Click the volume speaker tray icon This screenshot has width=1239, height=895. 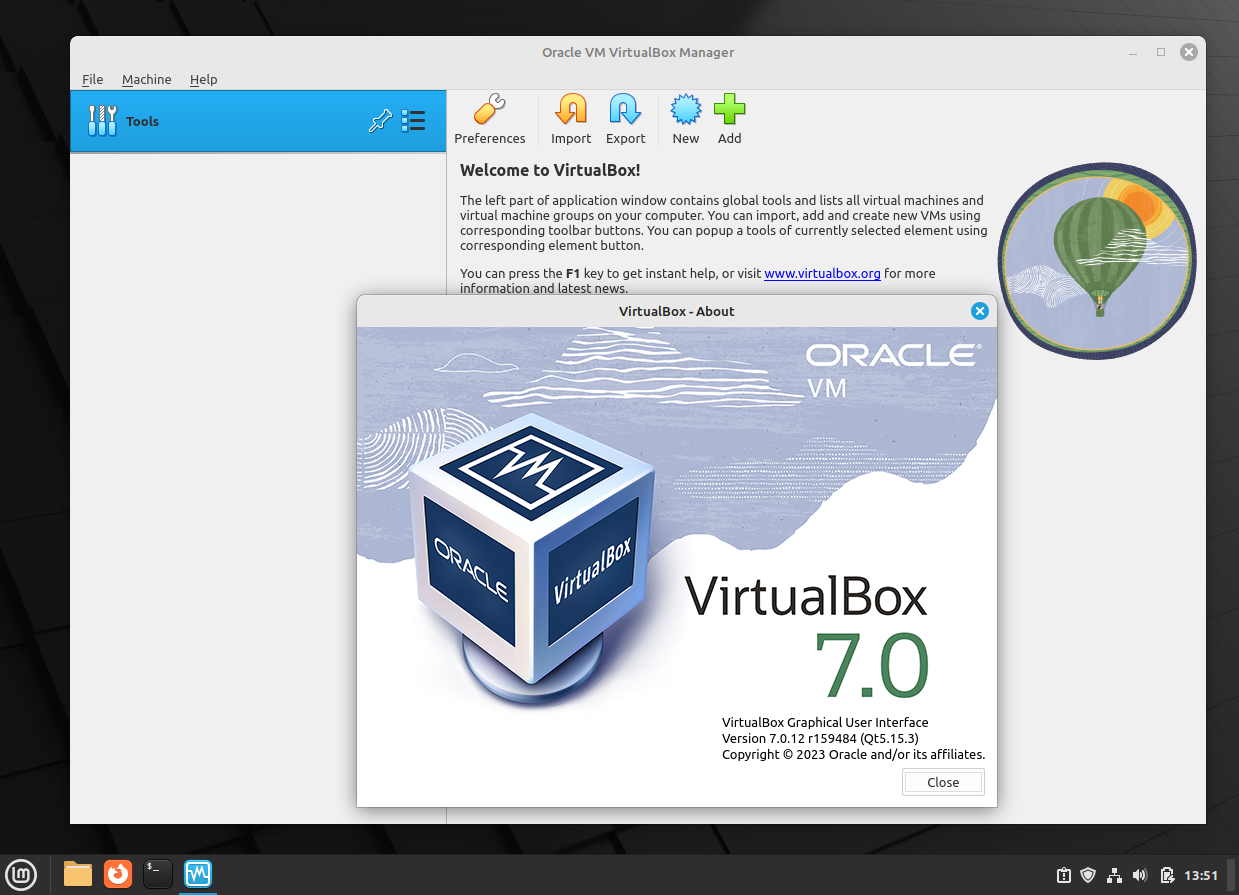point(1140,875)
